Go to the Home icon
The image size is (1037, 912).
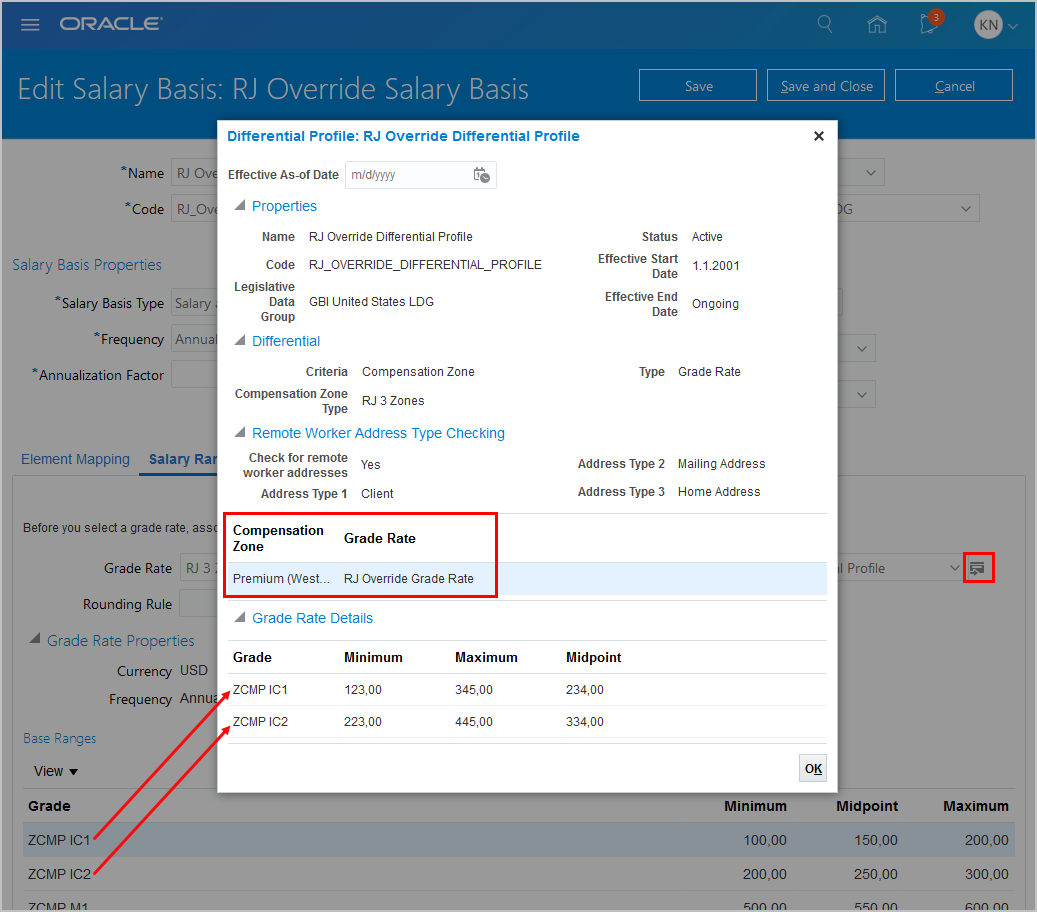[877, 24]
